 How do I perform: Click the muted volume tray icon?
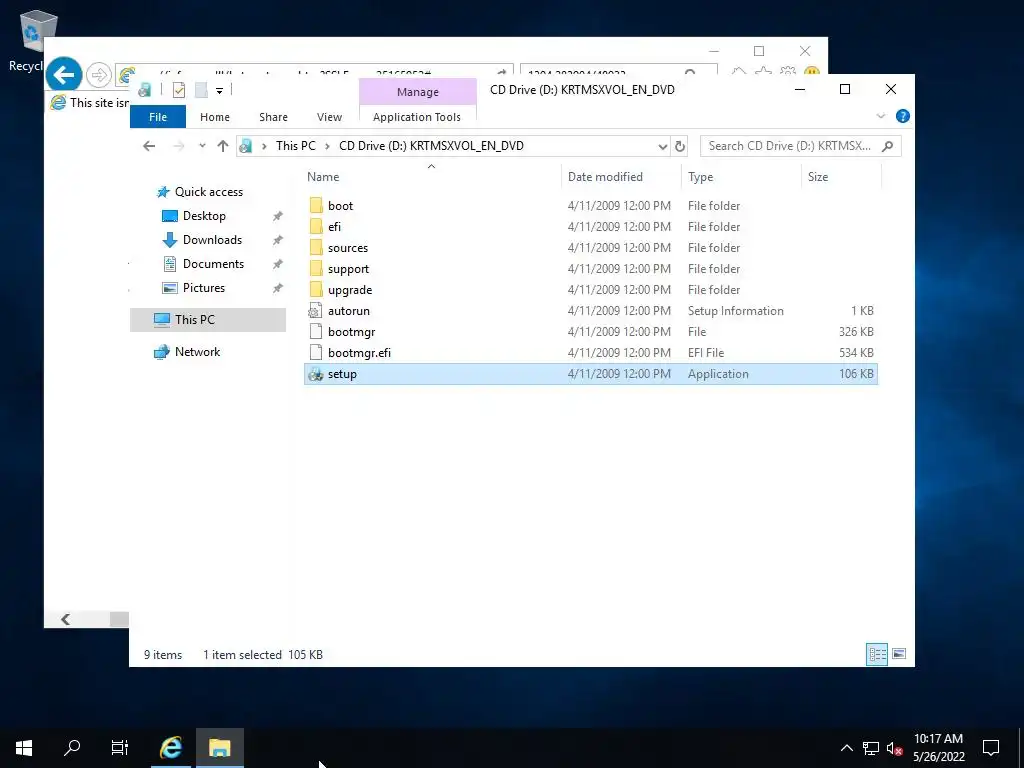pyautogui.click(x=895, y=748)
